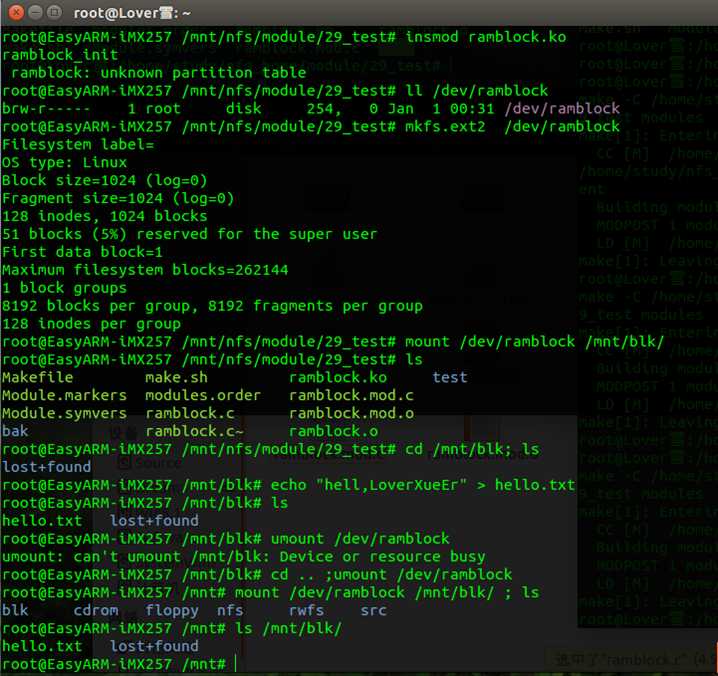The image size is (718, 676).
Task: Click the 'Module.markers' file name
Action: point(65,395)
